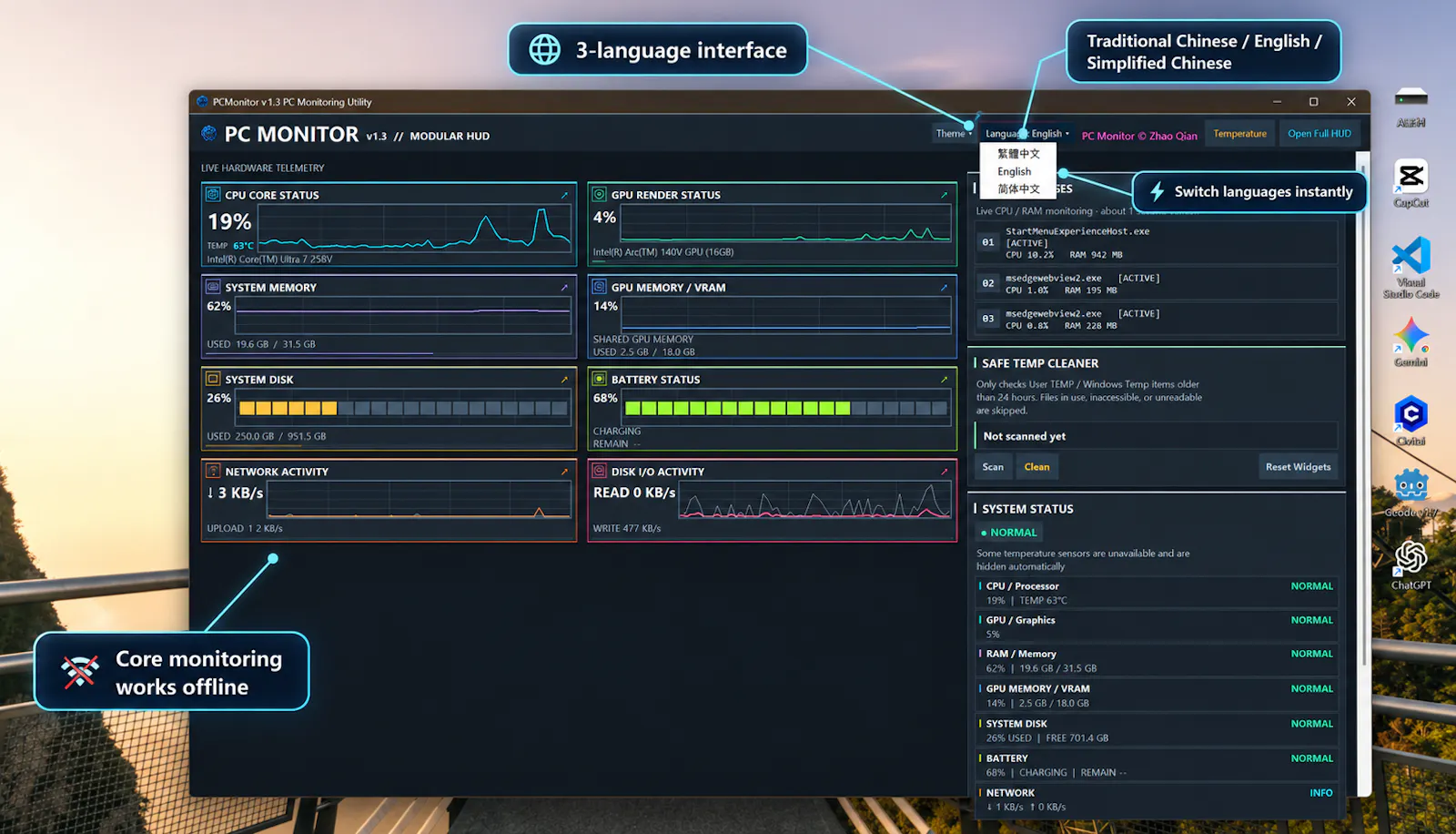The height and width of the screenshot is (834, 1456).
Task: Collapse the Language English dropdown
Action: click(x=1027, y=134)
